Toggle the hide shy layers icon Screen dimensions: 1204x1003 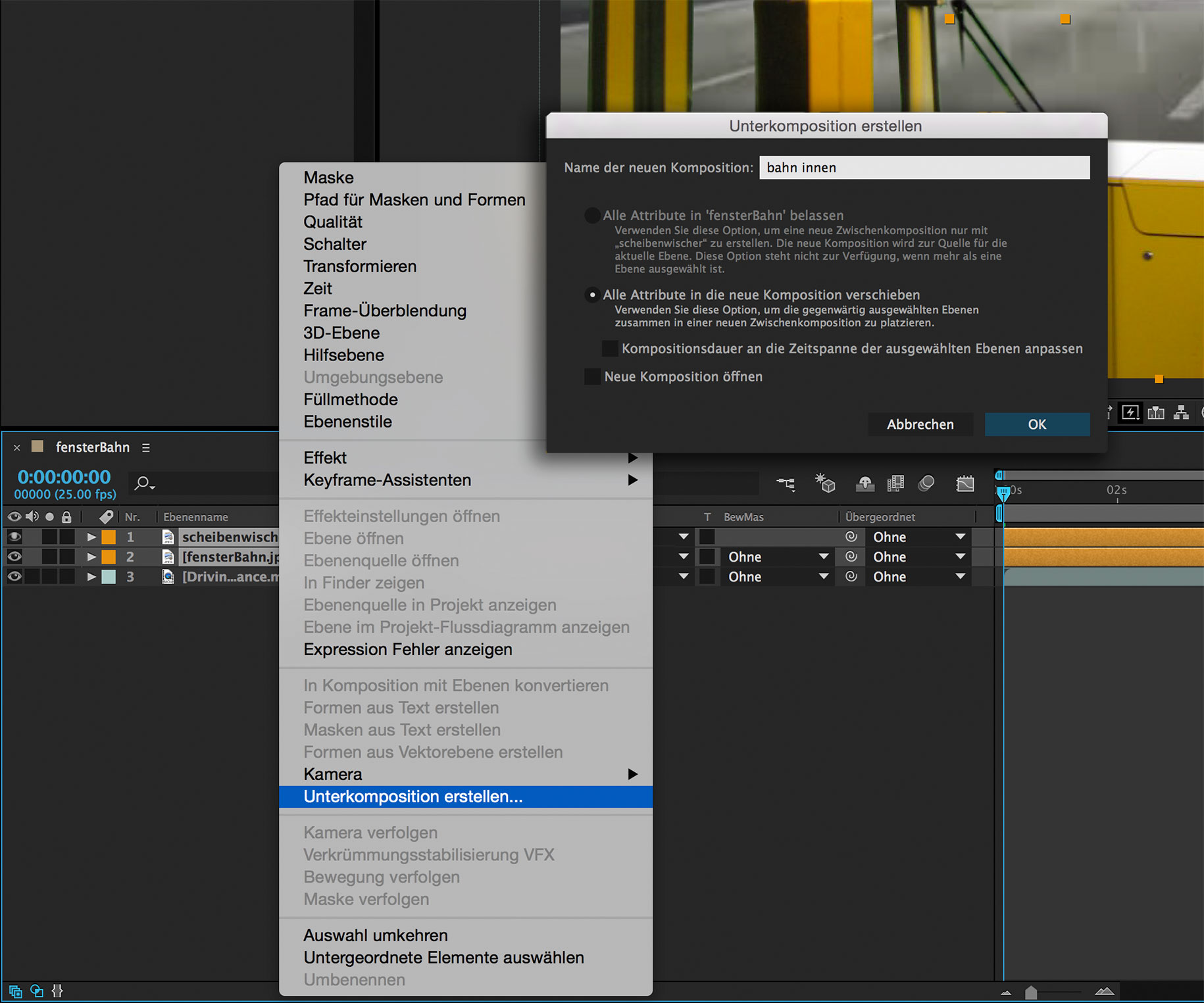coord(865,484)
